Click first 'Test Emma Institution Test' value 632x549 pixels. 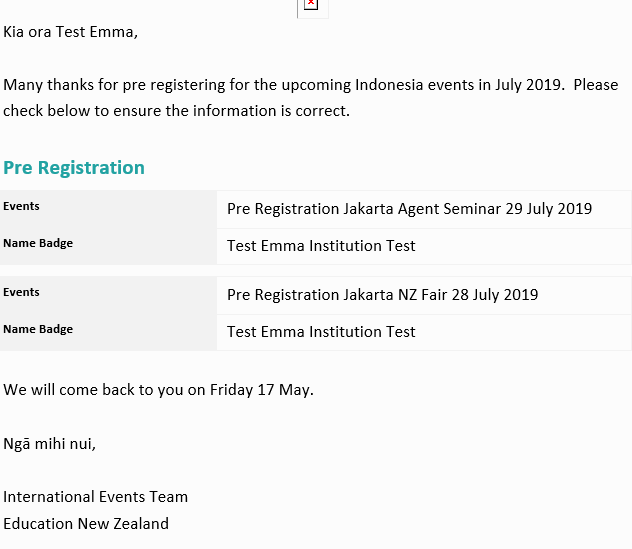(321, 246)
